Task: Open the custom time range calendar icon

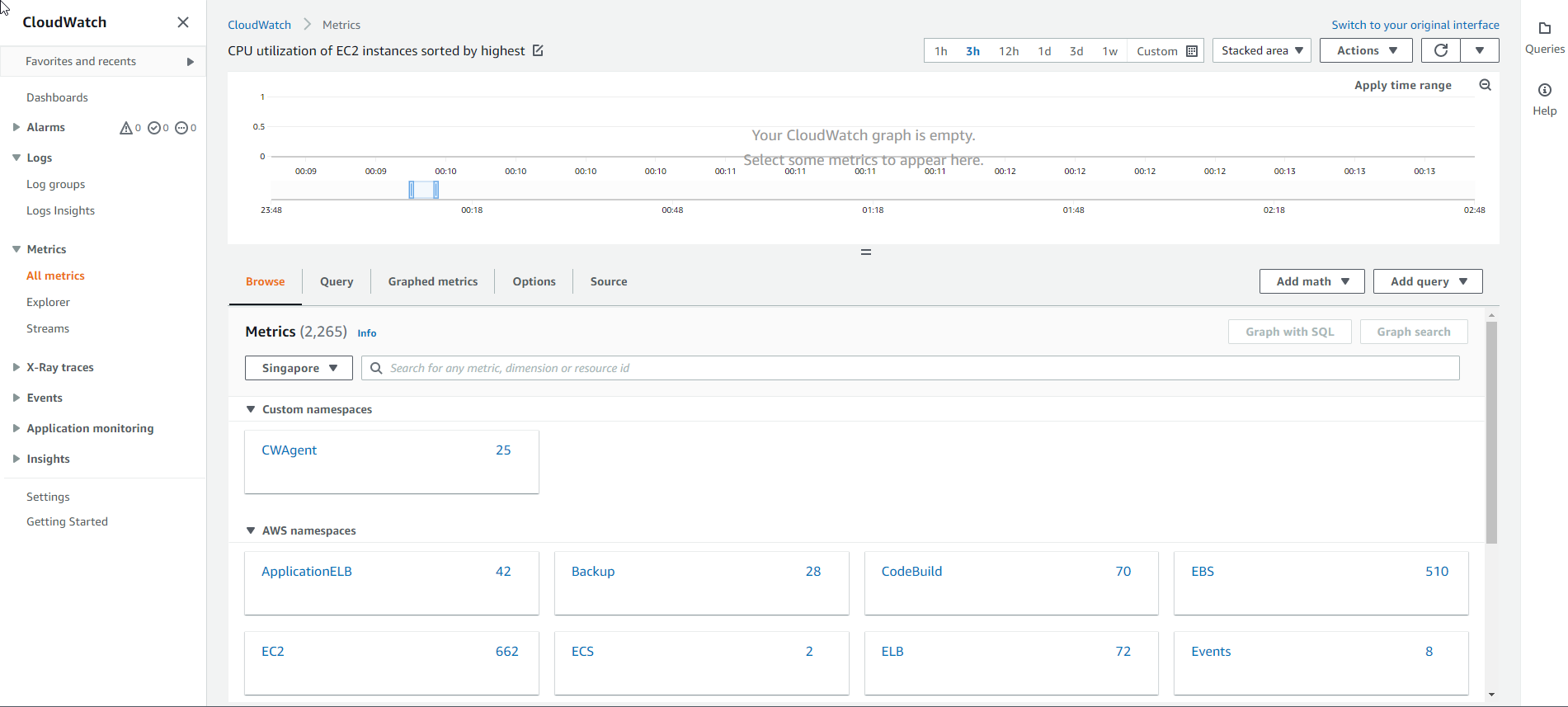Action: (1192, 51)
